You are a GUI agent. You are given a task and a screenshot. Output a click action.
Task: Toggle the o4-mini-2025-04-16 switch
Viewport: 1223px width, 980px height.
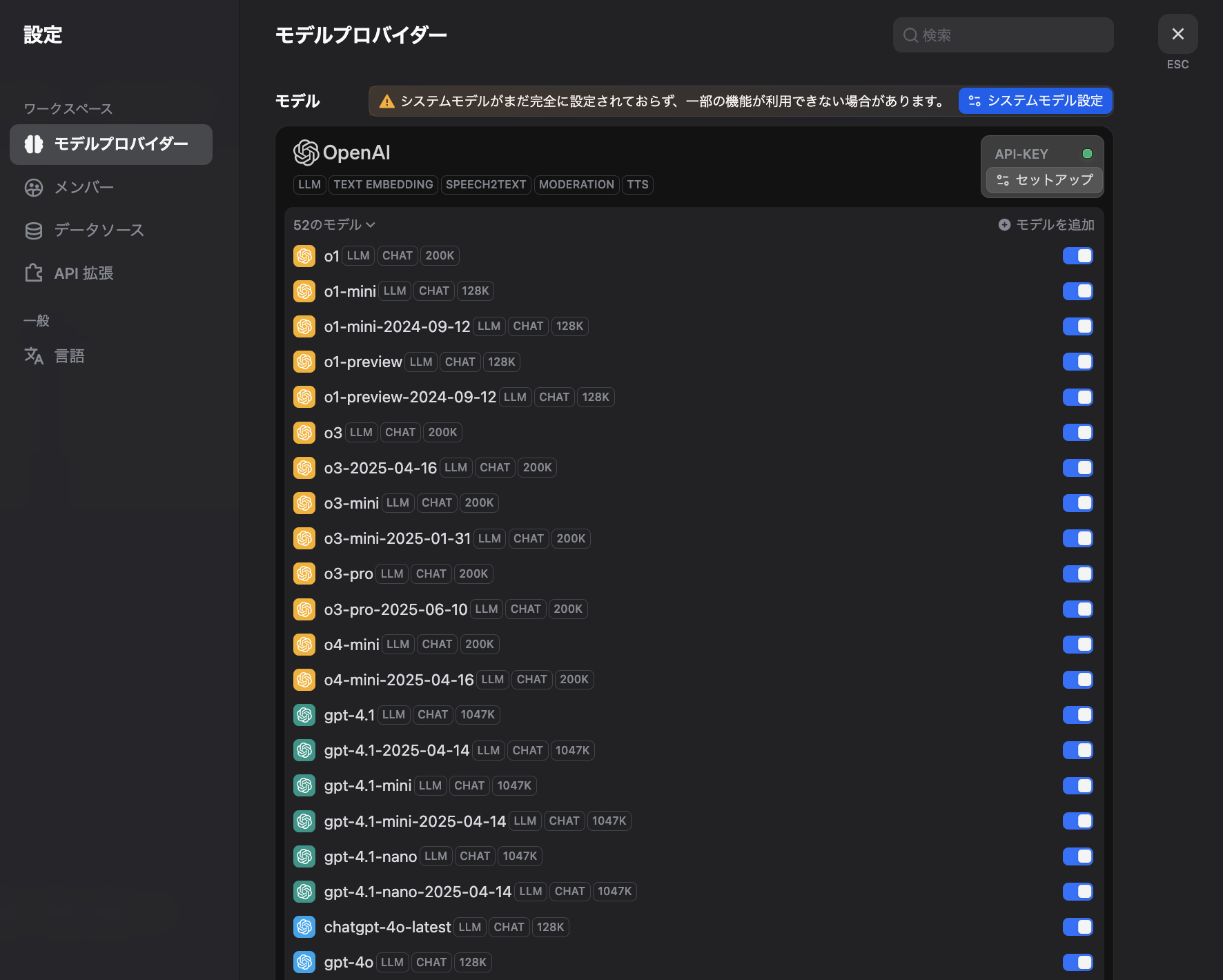tap(1078, 680)
